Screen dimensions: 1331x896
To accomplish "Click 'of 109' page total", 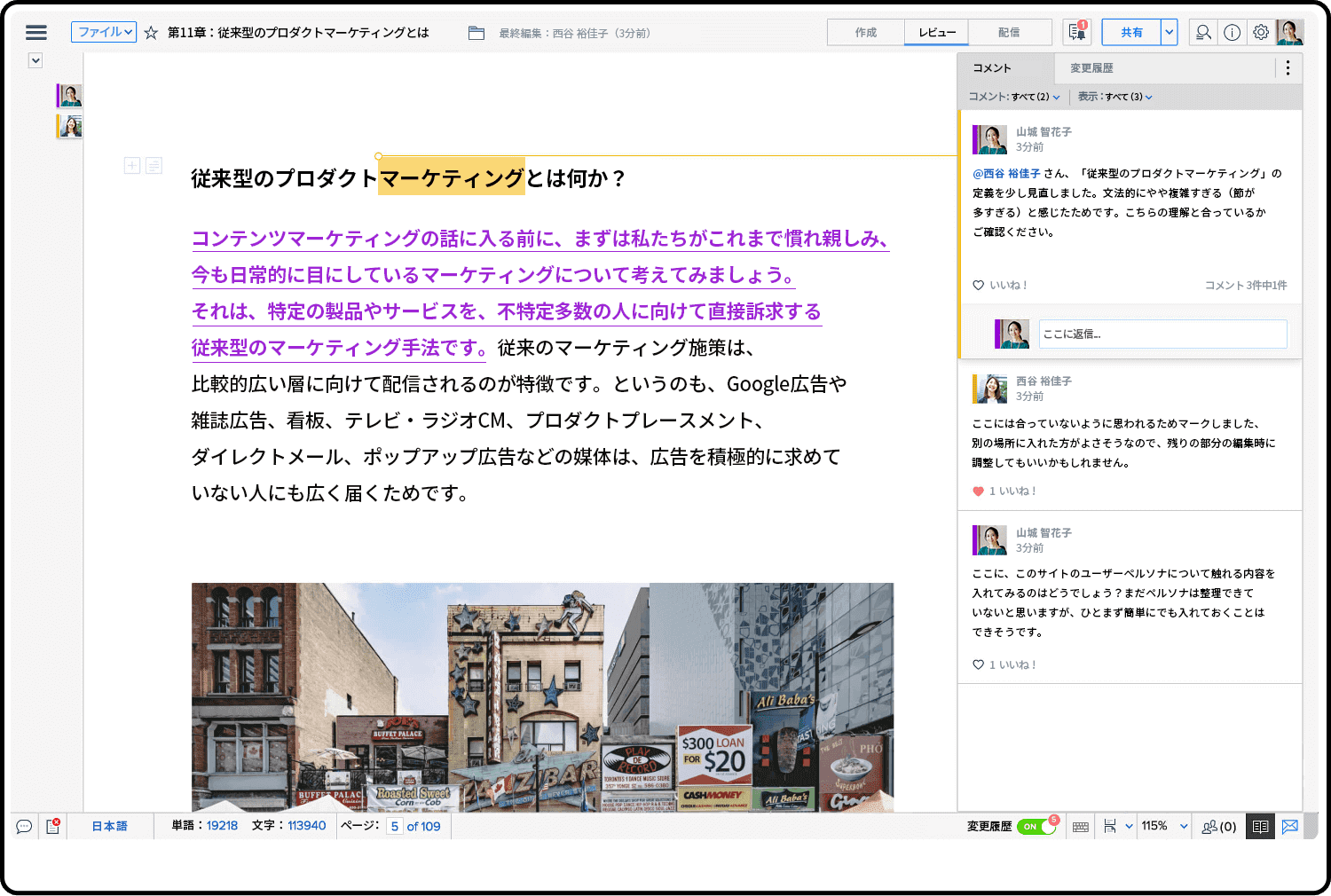I will 423,827.
